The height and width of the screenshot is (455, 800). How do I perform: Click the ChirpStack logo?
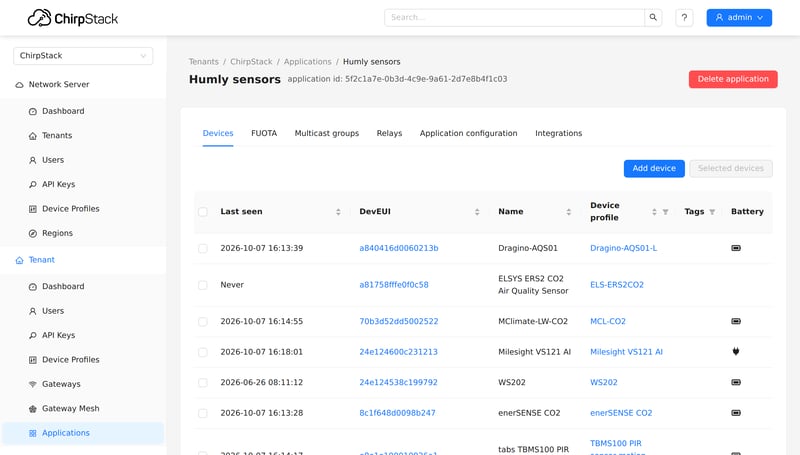[72, 18]
